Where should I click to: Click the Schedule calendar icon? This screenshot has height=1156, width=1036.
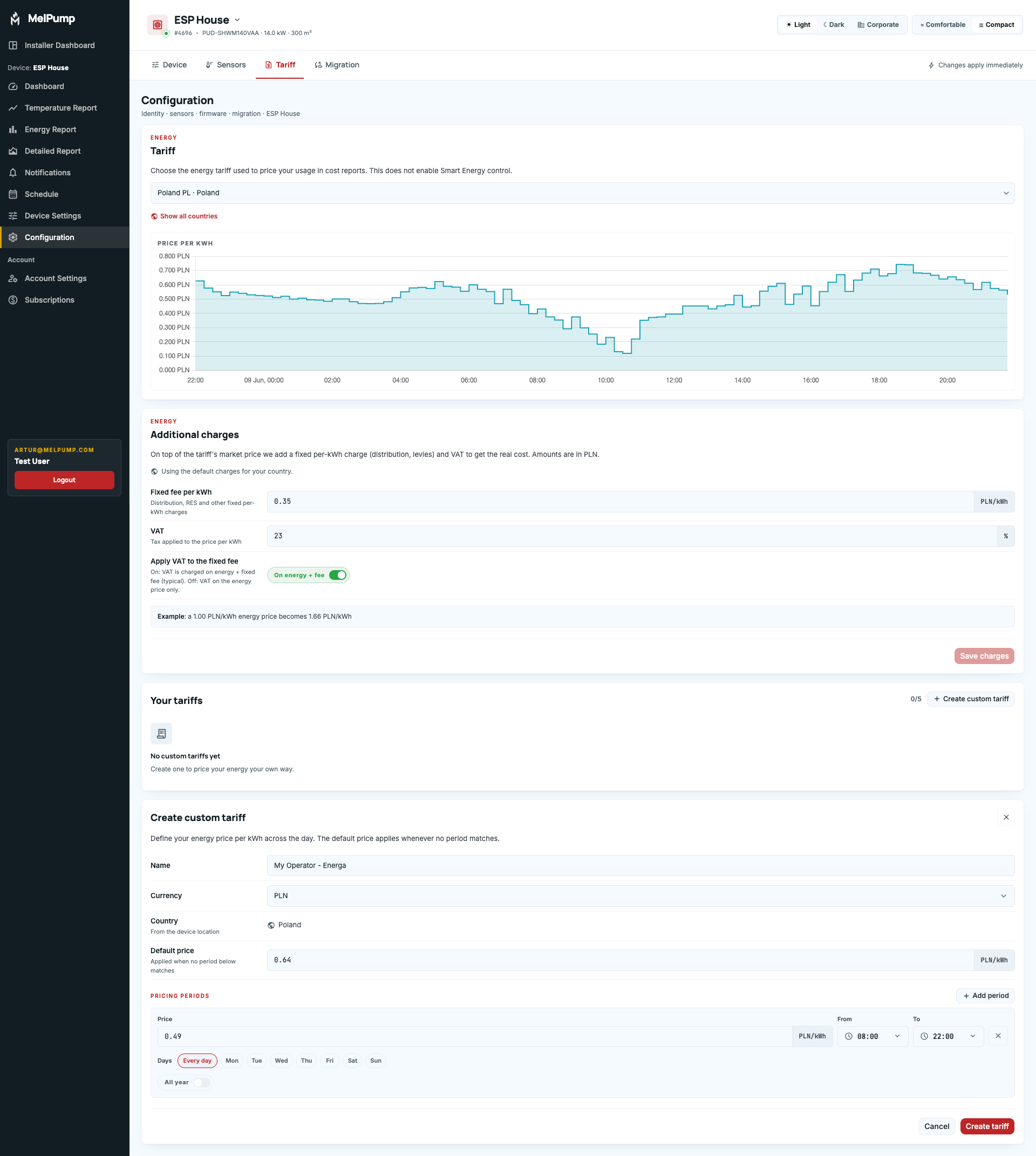coord(13,195)
